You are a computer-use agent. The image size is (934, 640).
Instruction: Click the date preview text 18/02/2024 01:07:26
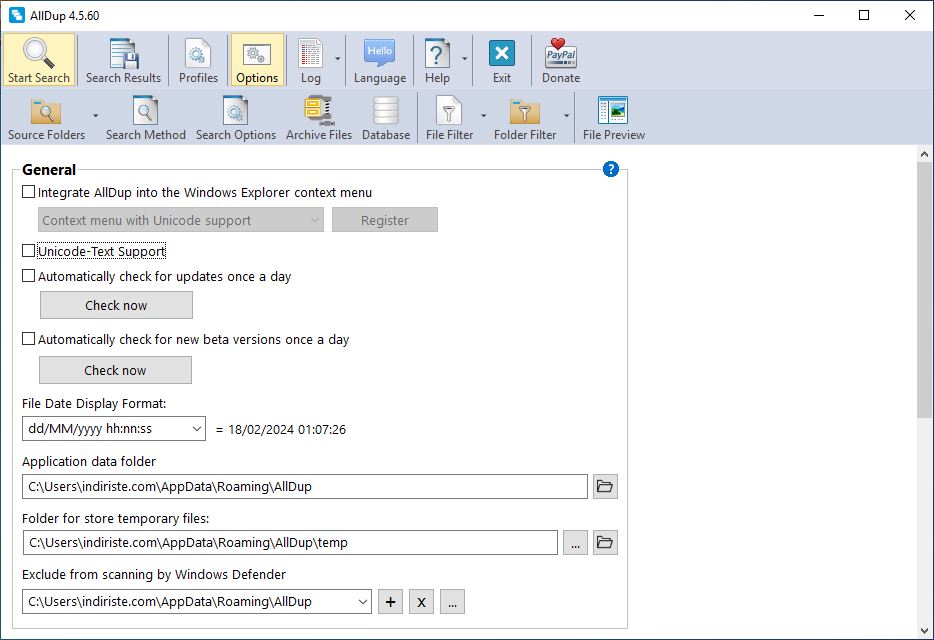287,430
